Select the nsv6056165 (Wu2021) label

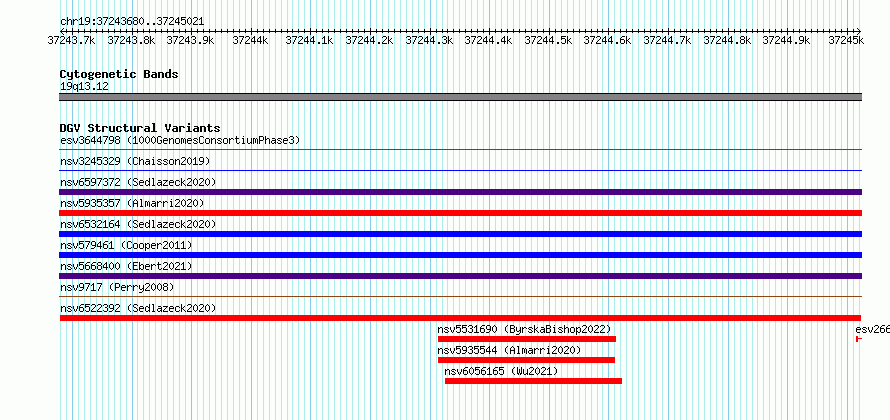(501, 371)
